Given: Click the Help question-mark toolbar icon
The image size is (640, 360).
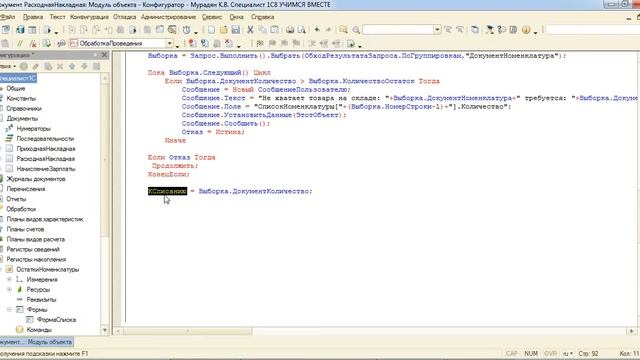Looking at the screenshot, I should [x=501, y=30].
